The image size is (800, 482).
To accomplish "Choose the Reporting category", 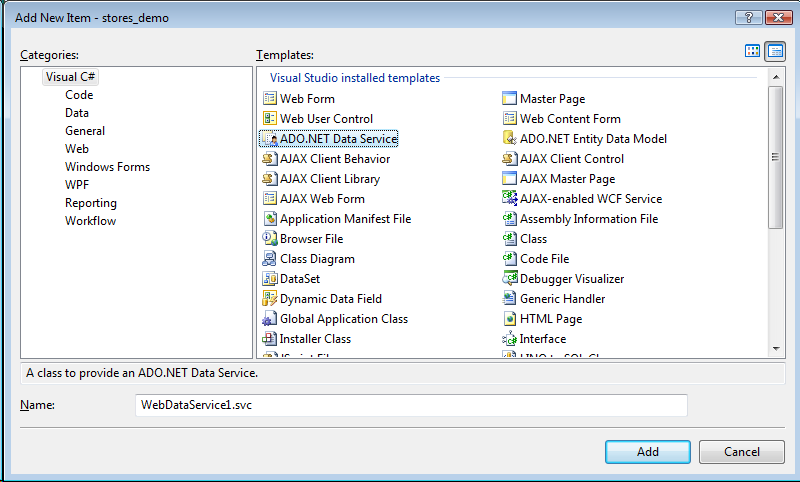I will 90,203.
